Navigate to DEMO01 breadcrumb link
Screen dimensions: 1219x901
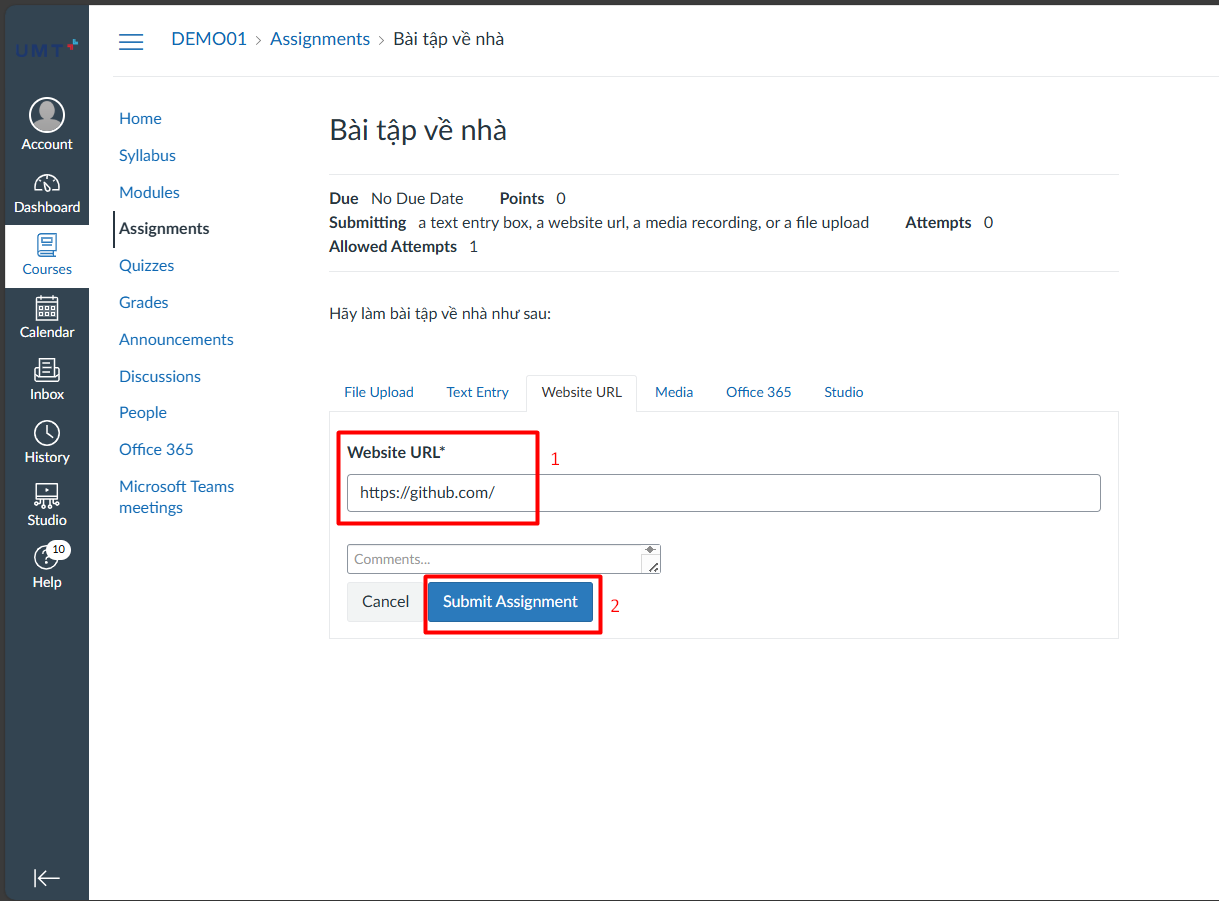click(209, 39)
